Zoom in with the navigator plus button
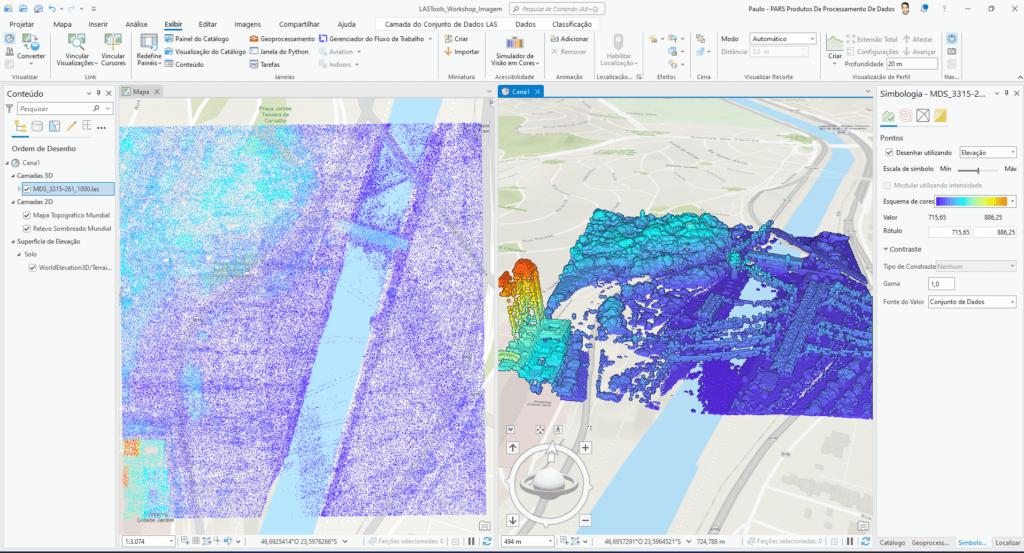Screen dimensions: 1024x553 (x=585, y=448)
